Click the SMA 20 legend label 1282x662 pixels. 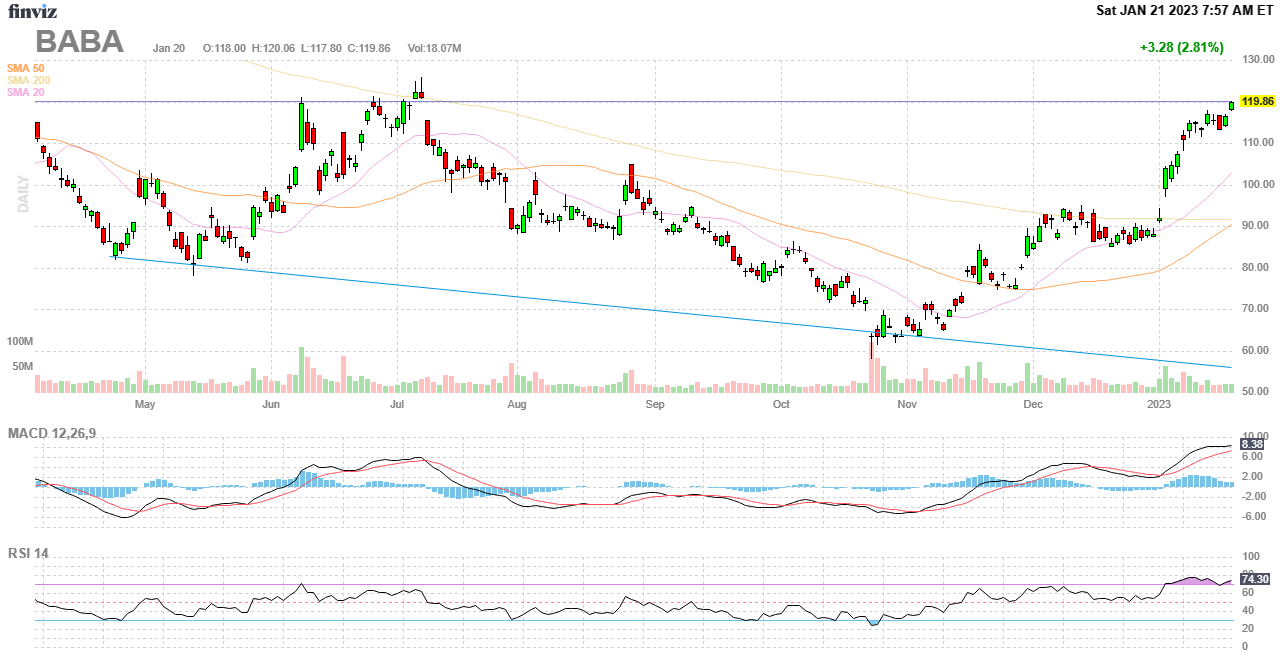click(25, 92)
